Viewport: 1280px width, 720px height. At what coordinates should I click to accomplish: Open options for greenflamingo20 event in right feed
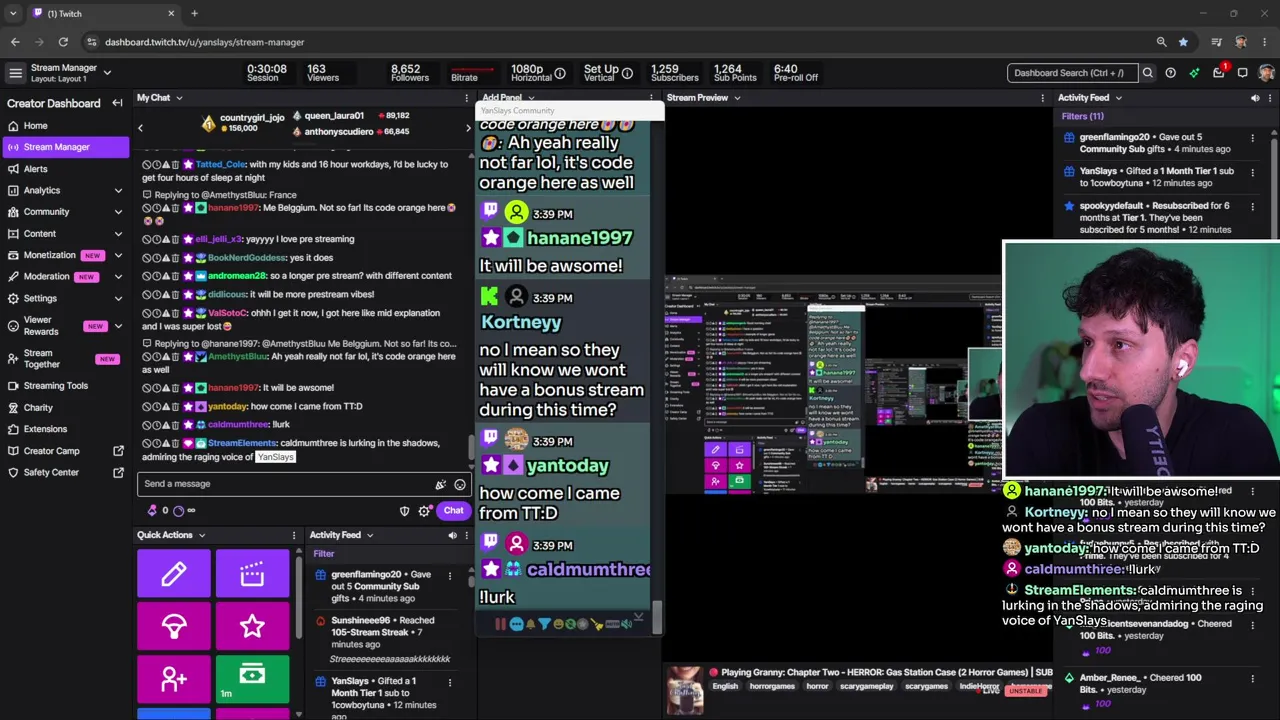[x=1253, y=138]
